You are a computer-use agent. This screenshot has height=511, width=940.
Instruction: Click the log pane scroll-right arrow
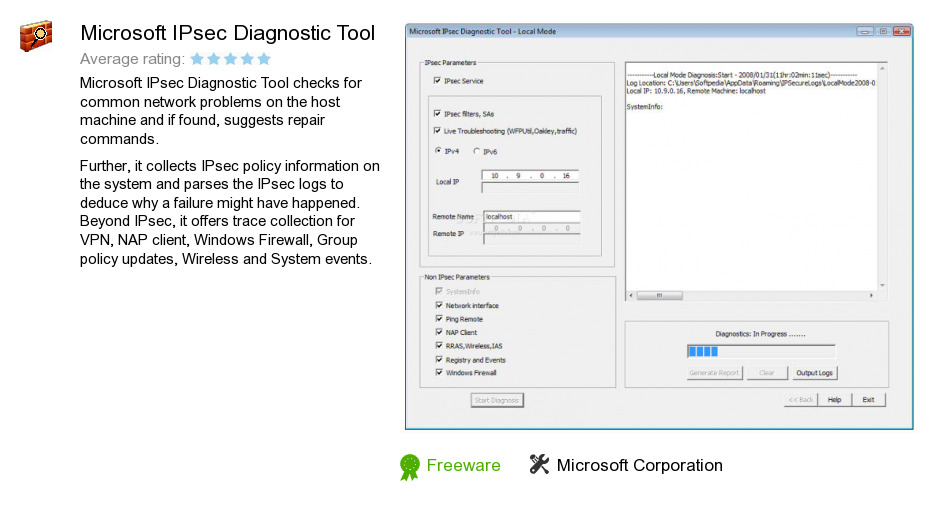point(872,296)
